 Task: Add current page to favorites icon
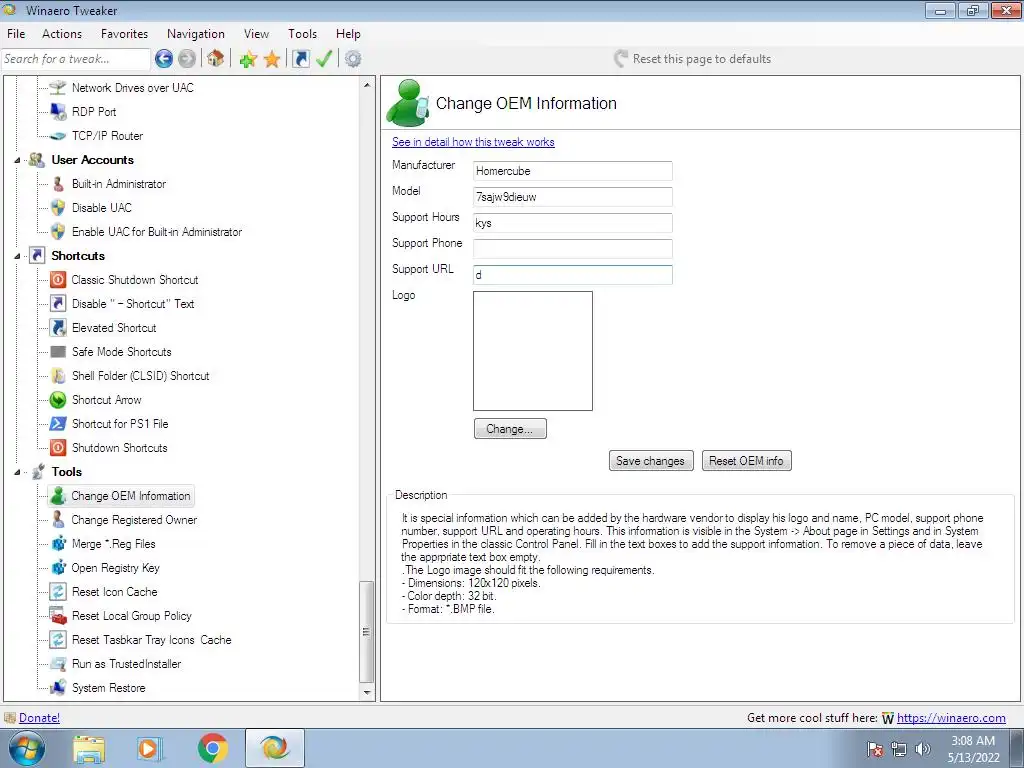pos(248,59)
